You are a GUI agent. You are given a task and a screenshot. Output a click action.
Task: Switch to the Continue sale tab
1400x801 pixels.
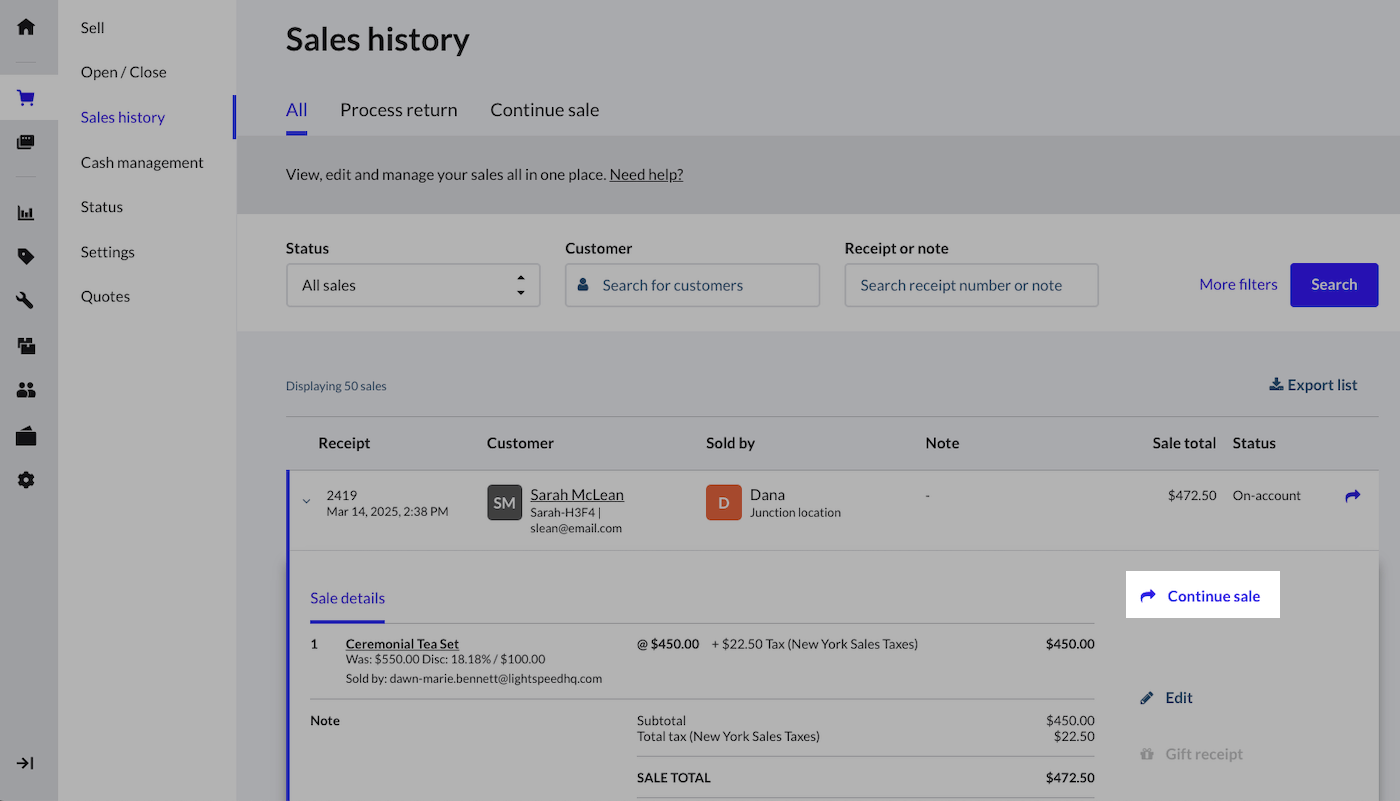tap(544, 110)
